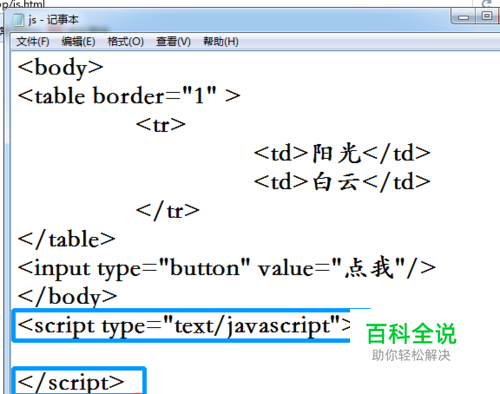
Task: Maximize the js Notepad window
Action: tap(487, 16)
